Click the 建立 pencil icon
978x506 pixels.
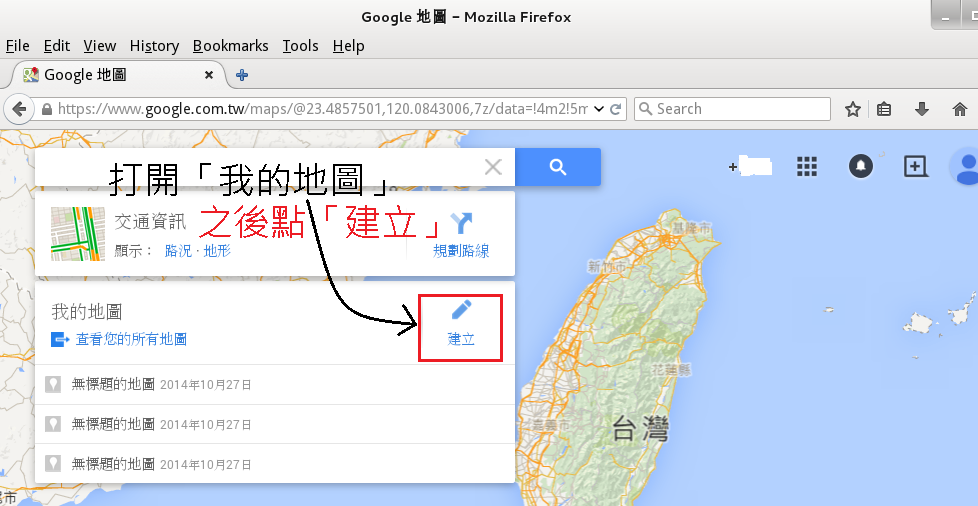tap(461, 309)
